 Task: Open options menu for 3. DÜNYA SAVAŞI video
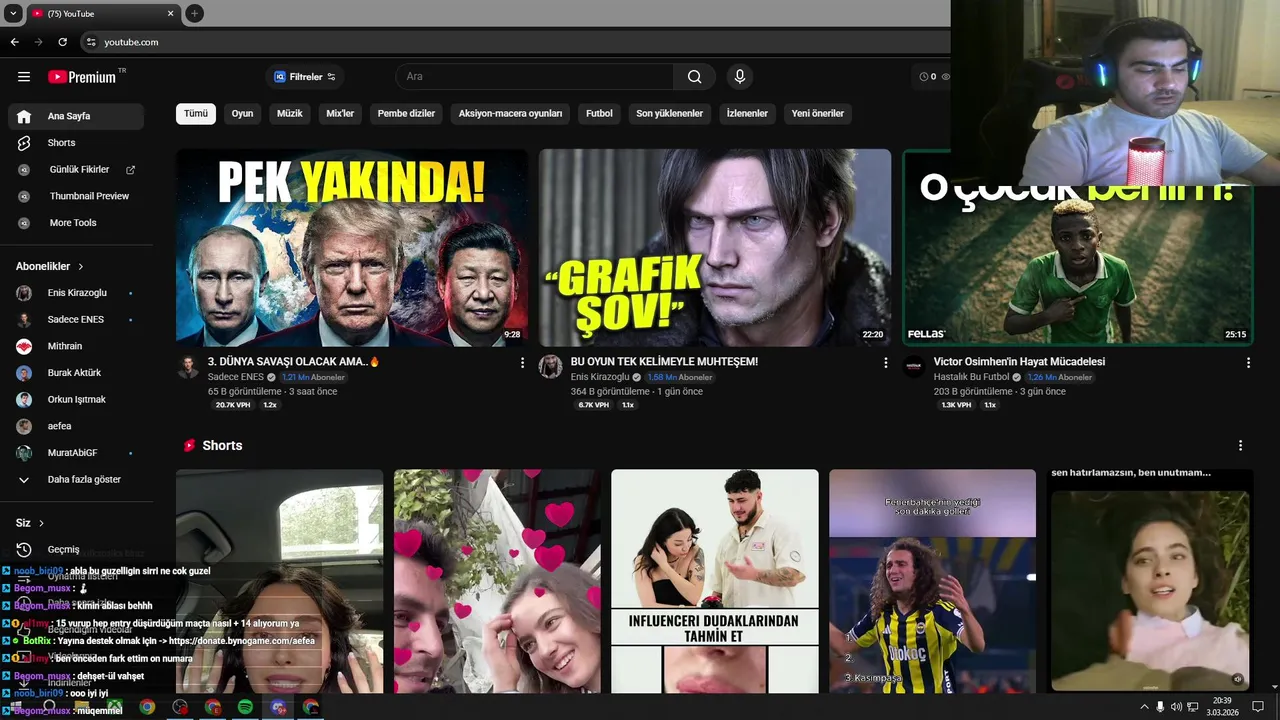[522, 363]
